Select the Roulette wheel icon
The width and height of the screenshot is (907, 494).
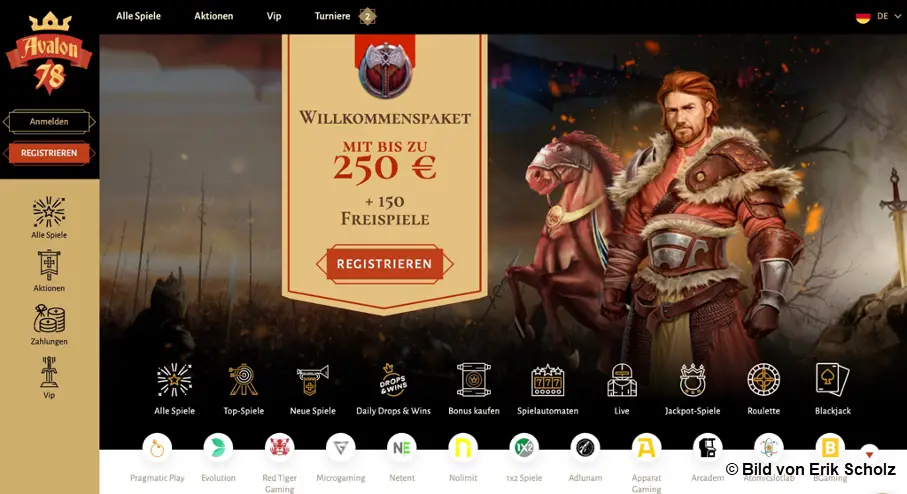pyautogui.click(x=764, y=380)
